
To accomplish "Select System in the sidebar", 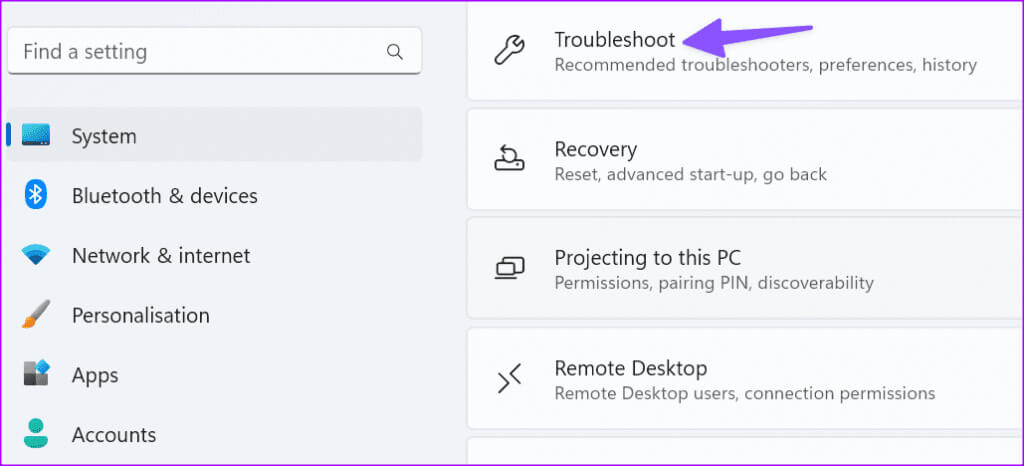I will (x=214, y=135).
